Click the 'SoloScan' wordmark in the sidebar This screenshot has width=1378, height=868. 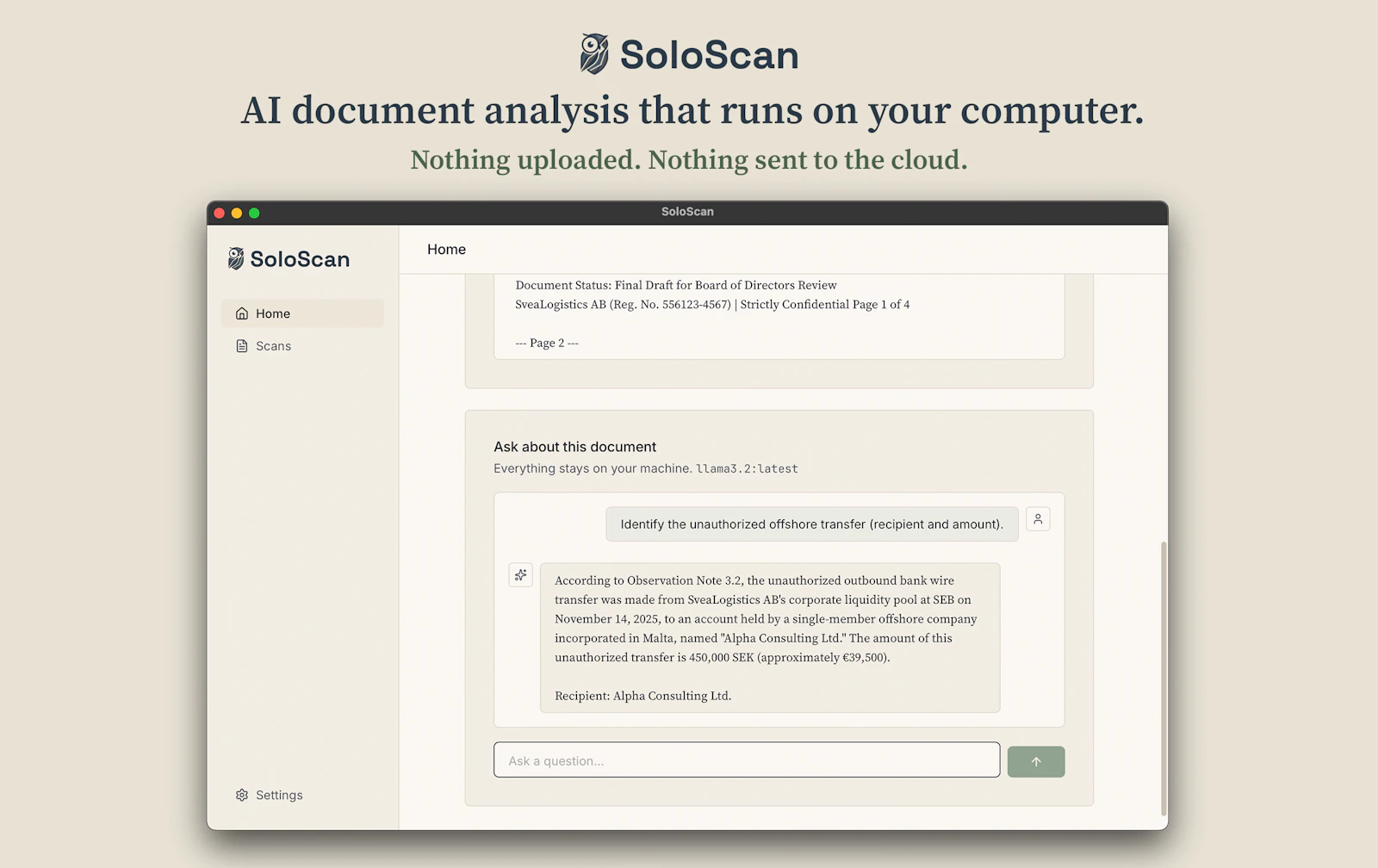(x=300, y=259)
